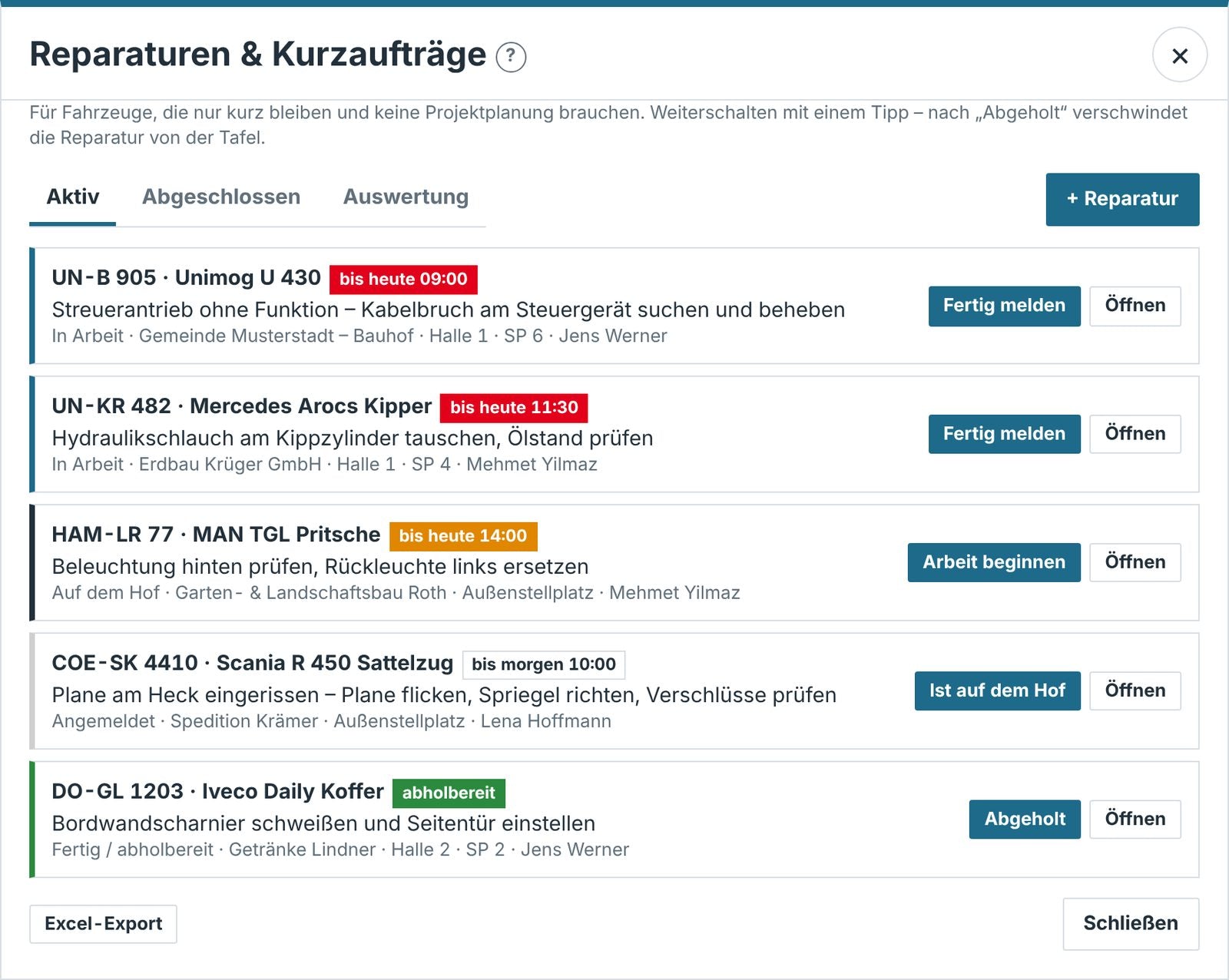Click the Hydraulikschlauch am Kippzylinder description
Screen dimensions: 1229x980
pos(352,438)
